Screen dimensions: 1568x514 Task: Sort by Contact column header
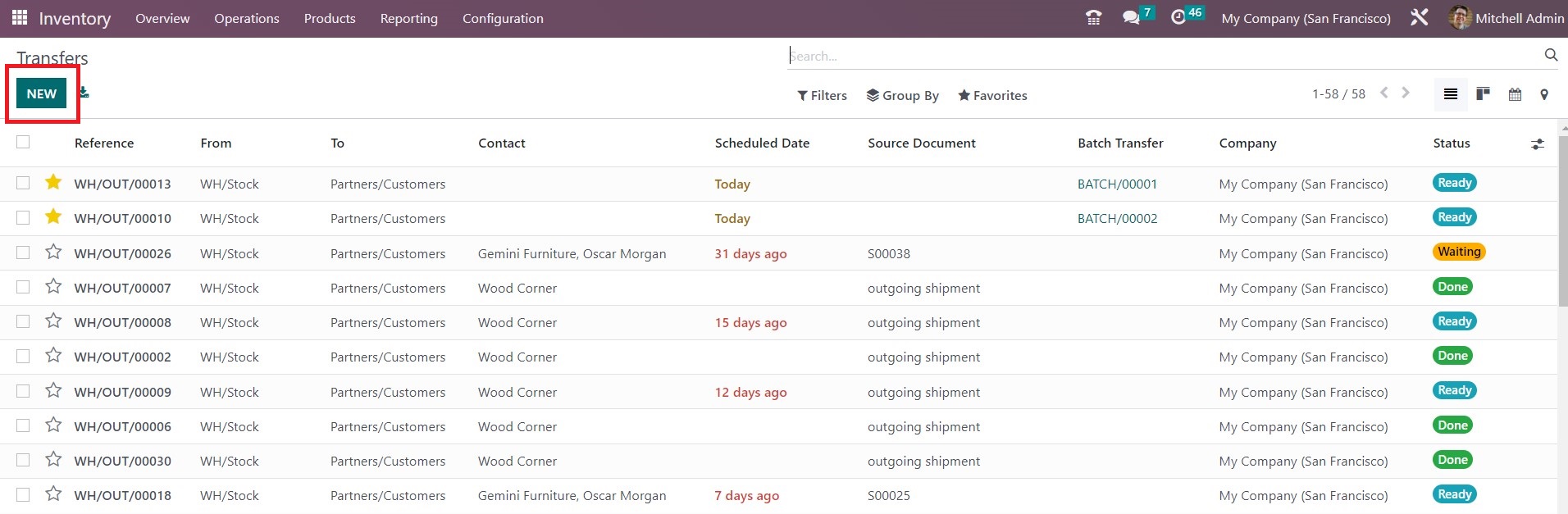[502, 143]
